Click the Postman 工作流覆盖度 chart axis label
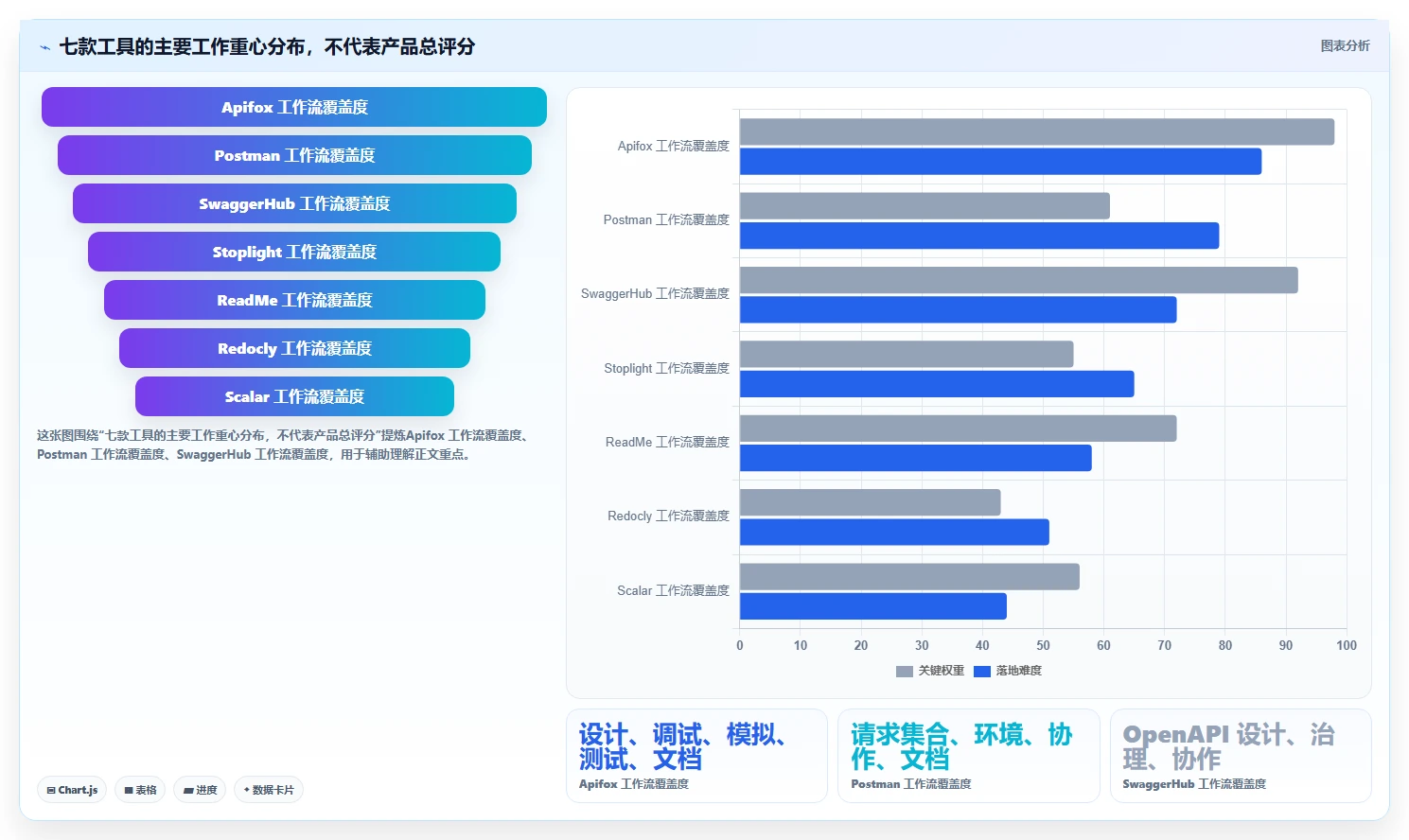 [666, 220]
